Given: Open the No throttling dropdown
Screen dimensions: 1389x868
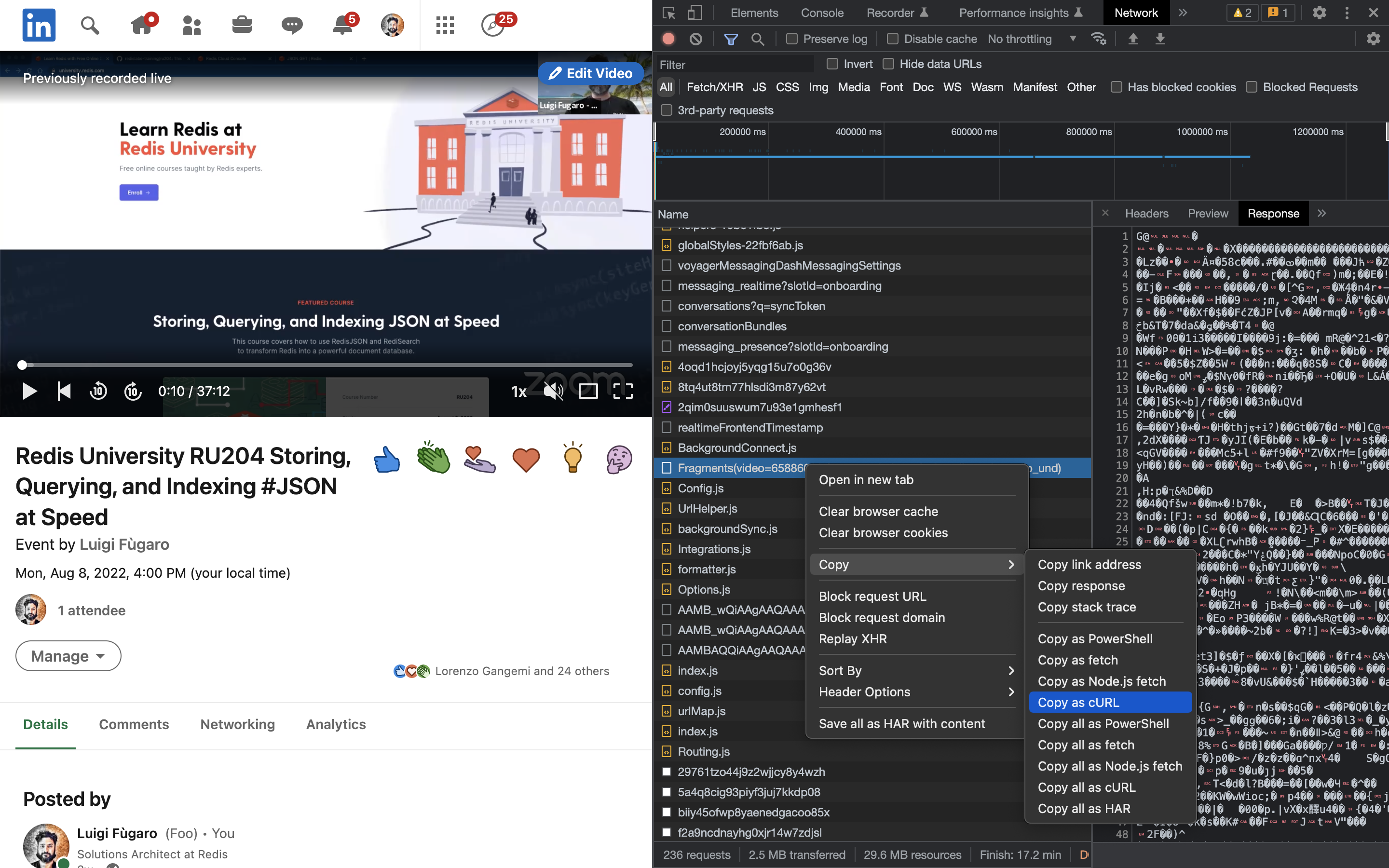Looking at the screenshot, I should click(x=1032, y=39).
